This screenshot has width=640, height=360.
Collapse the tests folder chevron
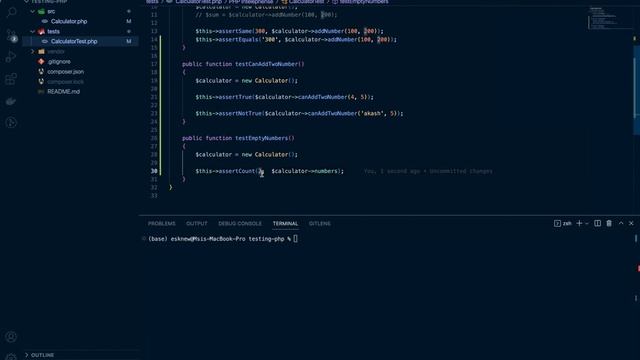point(33,31)
